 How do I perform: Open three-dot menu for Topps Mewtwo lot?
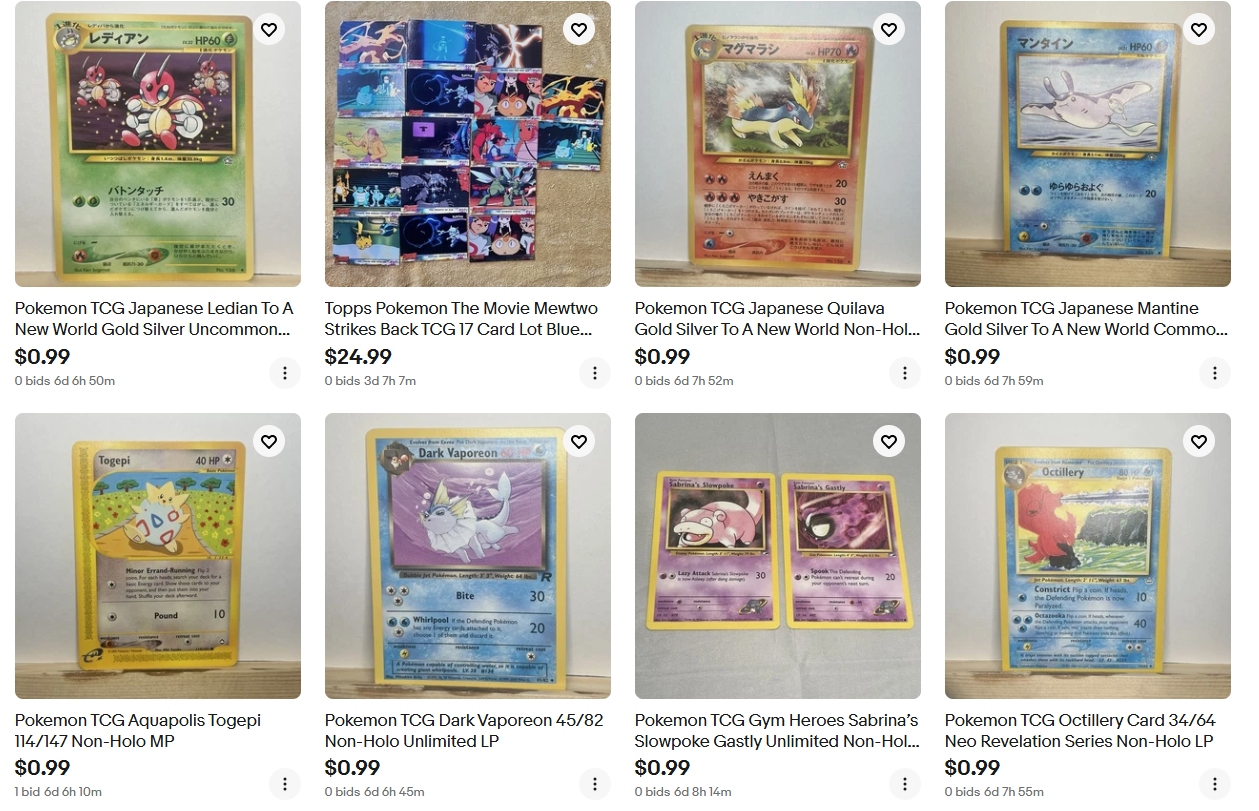coord(595,373)
